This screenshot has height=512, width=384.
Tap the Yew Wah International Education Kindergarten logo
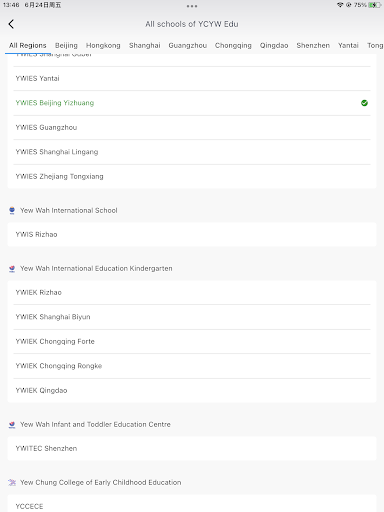coord(12,269)
